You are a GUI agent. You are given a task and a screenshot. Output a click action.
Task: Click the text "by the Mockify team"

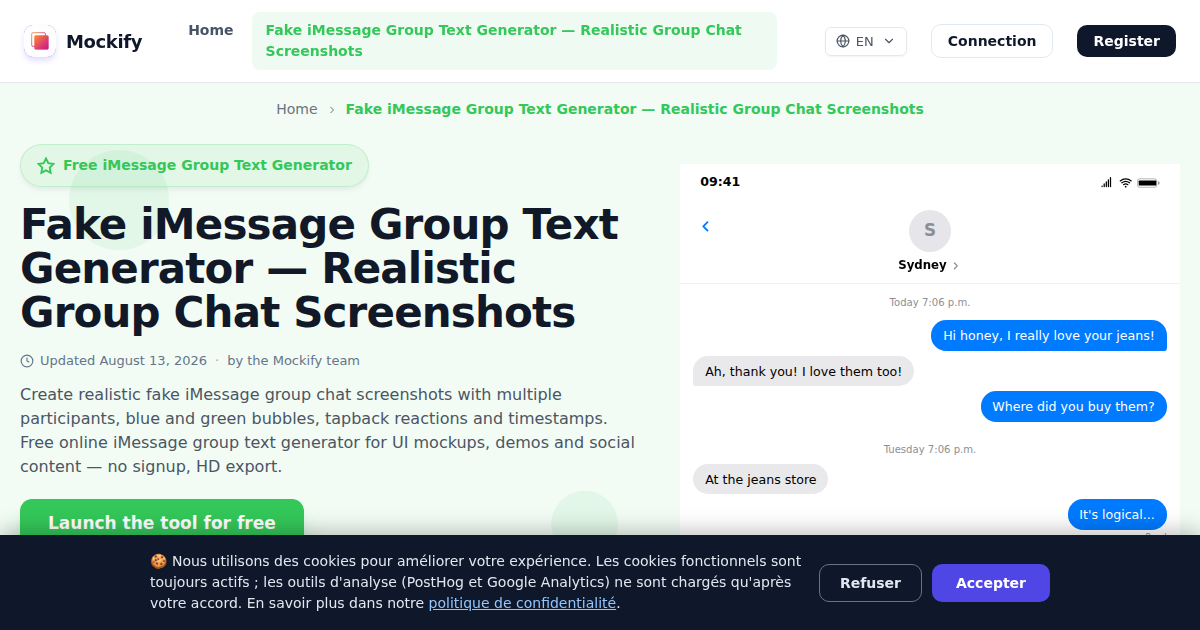pyautogui.click(x=293, y=361)
